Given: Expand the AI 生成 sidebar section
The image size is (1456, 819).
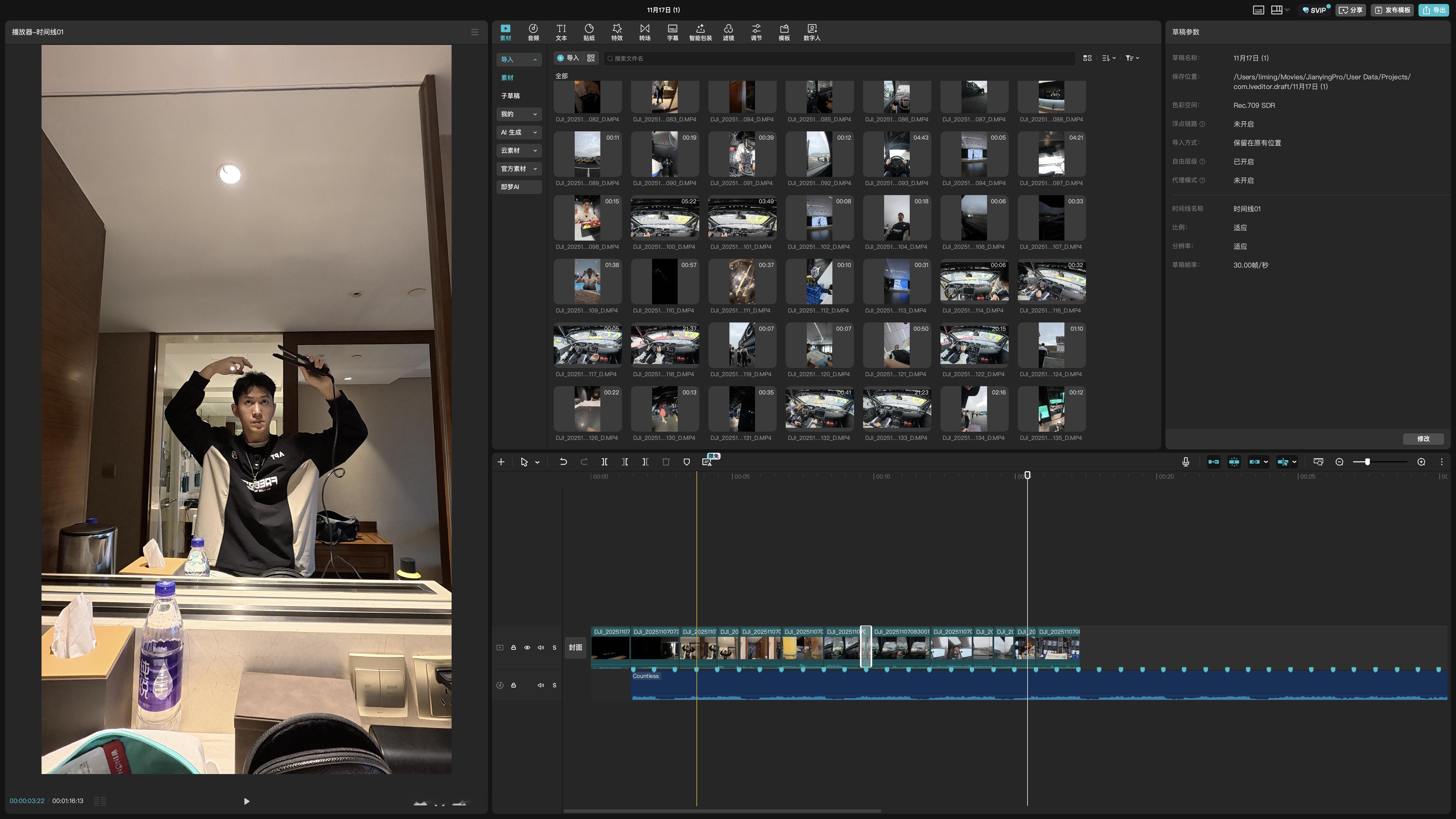Looking at the screenshot, I should coord(519,132).
